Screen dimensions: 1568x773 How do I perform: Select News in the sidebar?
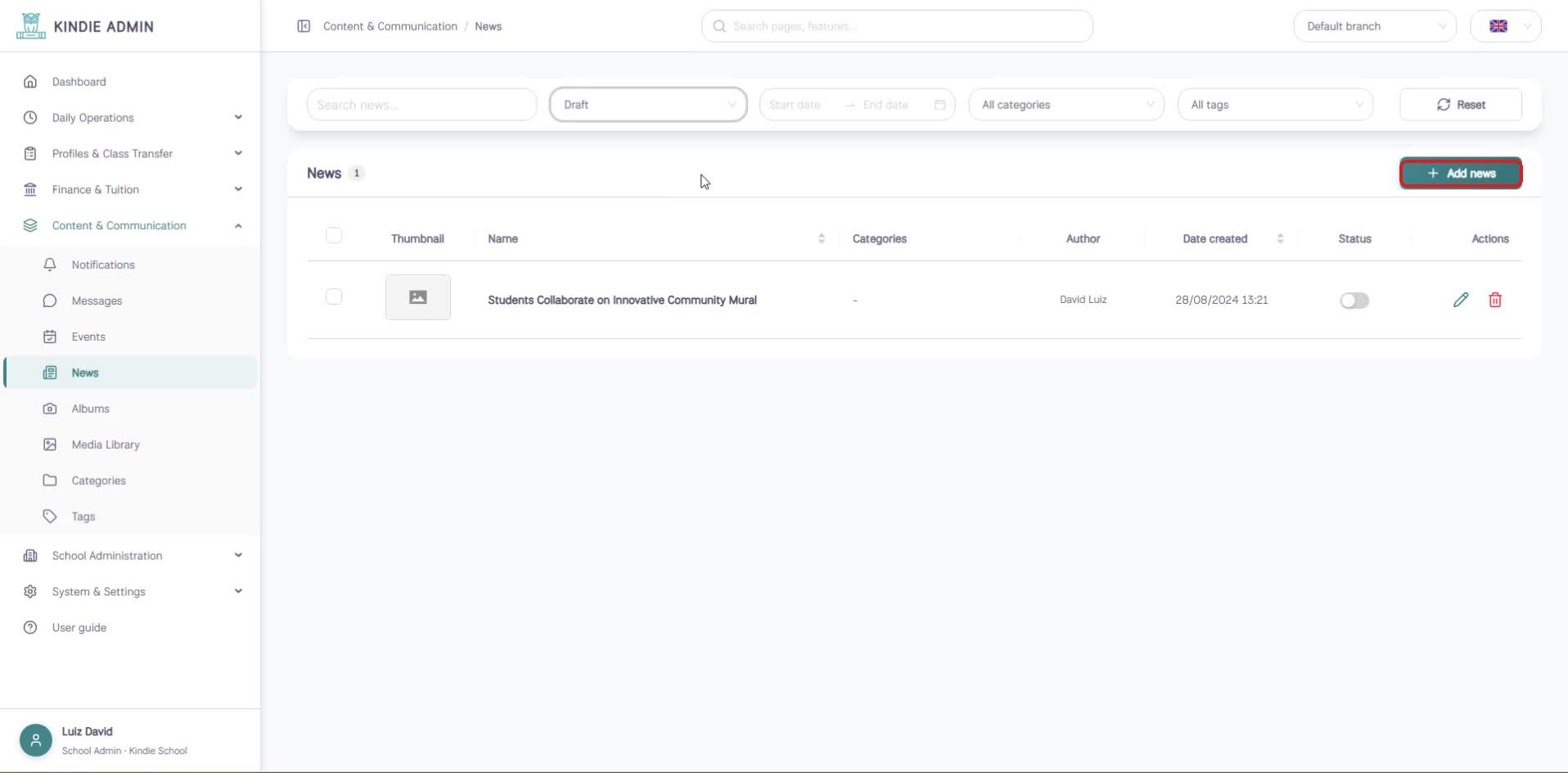[x=130, y=373]
